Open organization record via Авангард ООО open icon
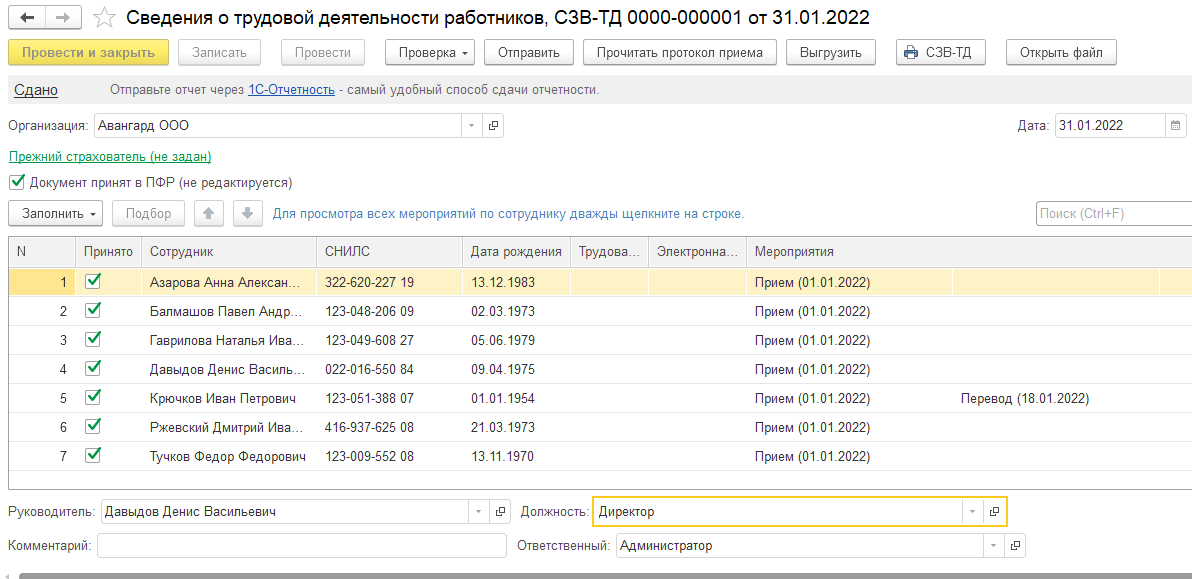Viewport: 1192px width, 579px height. pyautogui.click(x=493, y=126)
